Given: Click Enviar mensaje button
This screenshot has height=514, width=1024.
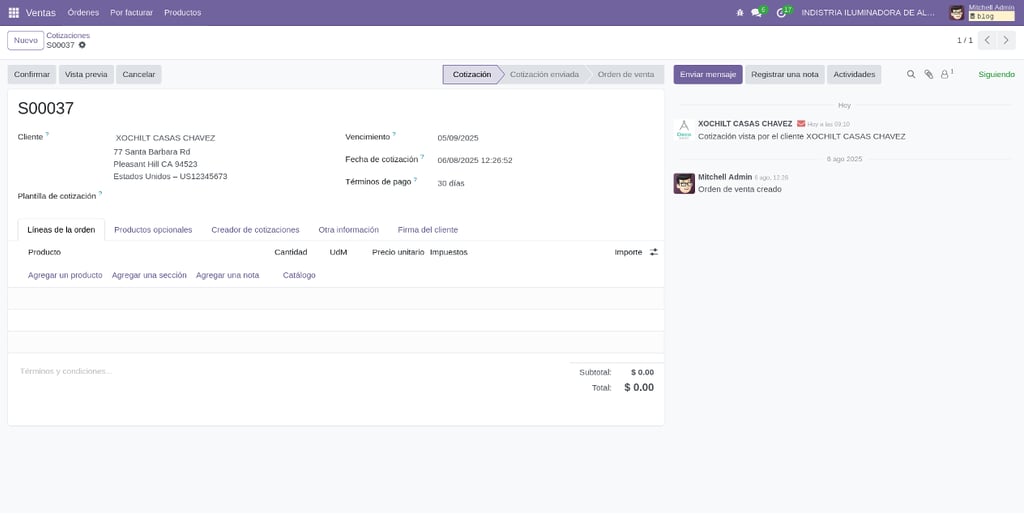Looking at the screenshot, I should tap(708, 74).
